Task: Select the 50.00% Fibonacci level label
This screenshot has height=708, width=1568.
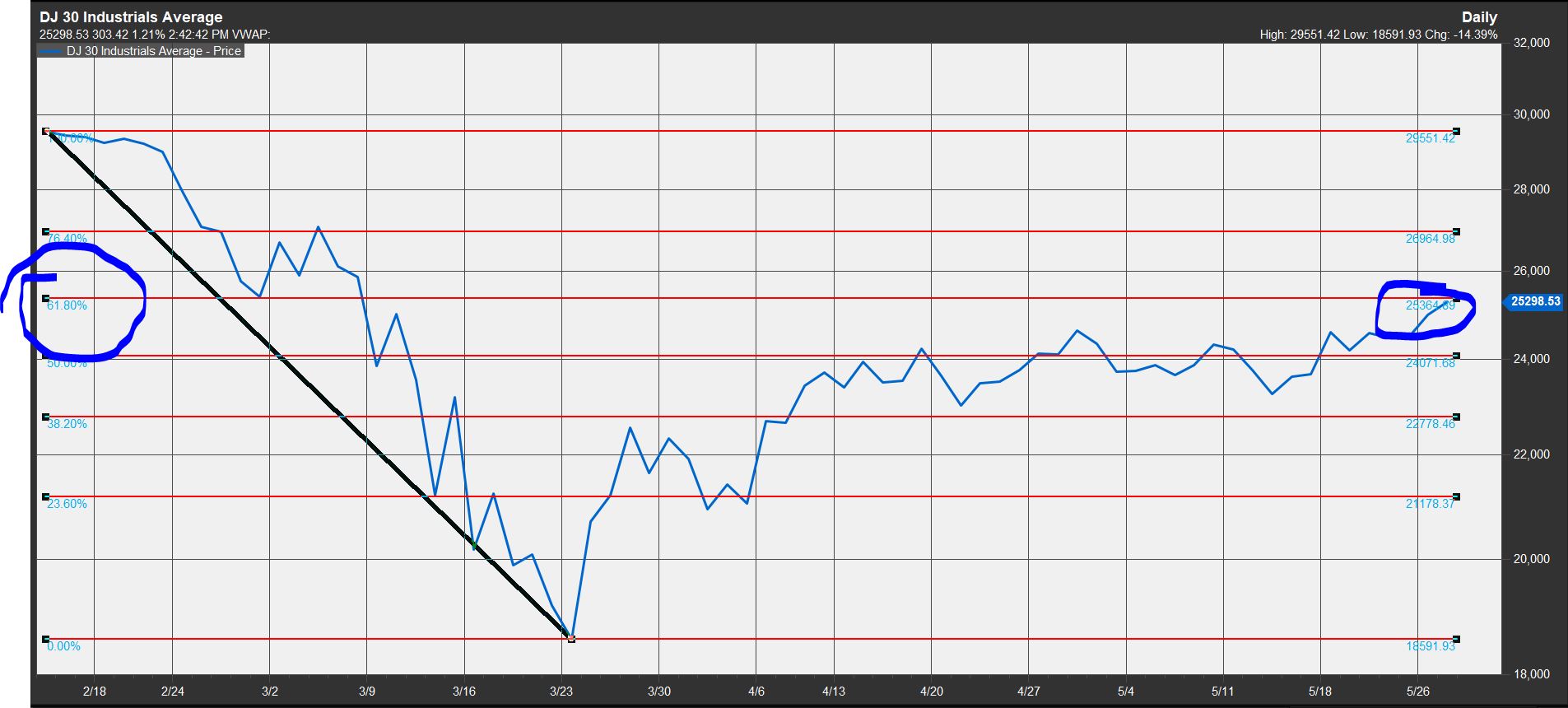Action: pyautogui.click(x=67, y=363)
